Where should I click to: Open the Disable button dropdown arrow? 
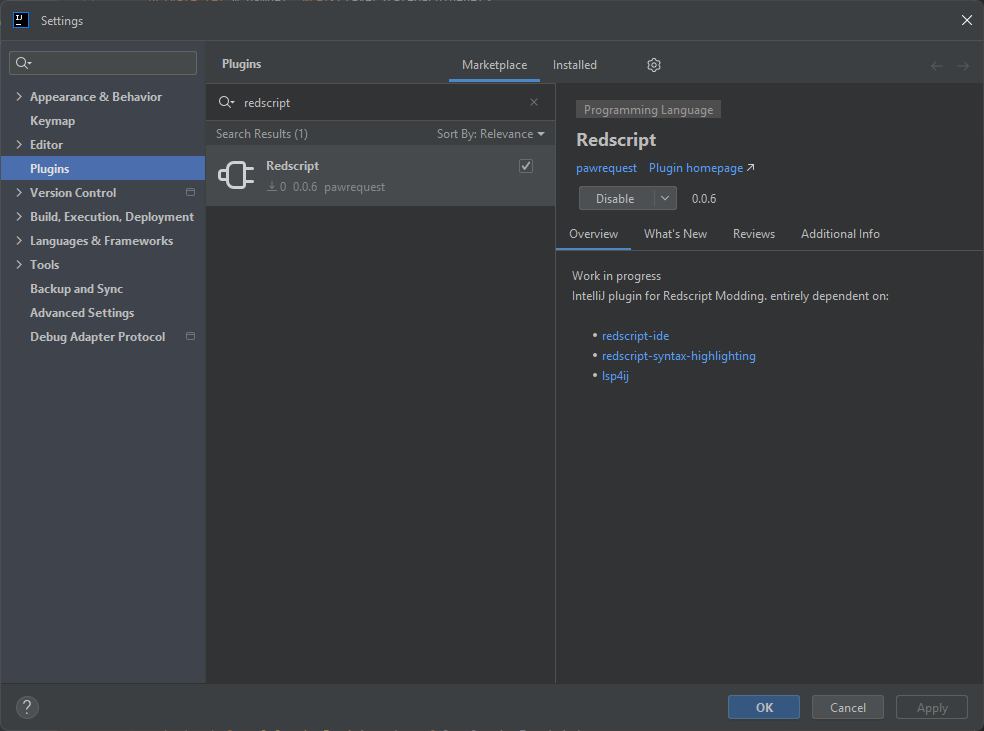coord(665,199)
